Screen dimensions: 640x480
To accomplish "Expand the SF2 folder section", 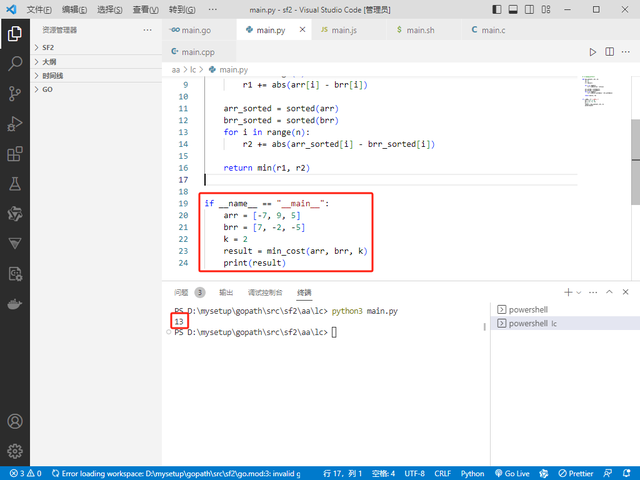I will click(96, 47).
